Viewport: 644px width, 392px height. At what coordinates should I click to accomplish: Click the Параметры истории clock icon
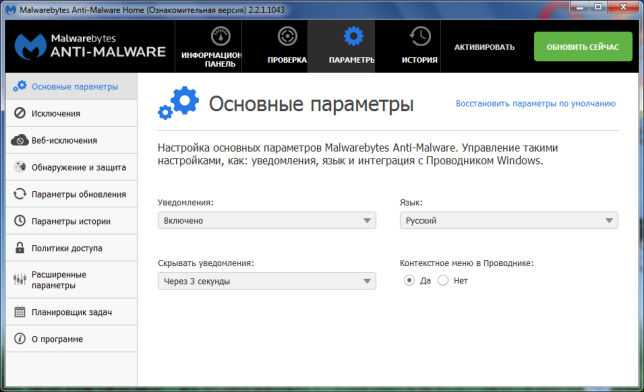coord(20,221)
